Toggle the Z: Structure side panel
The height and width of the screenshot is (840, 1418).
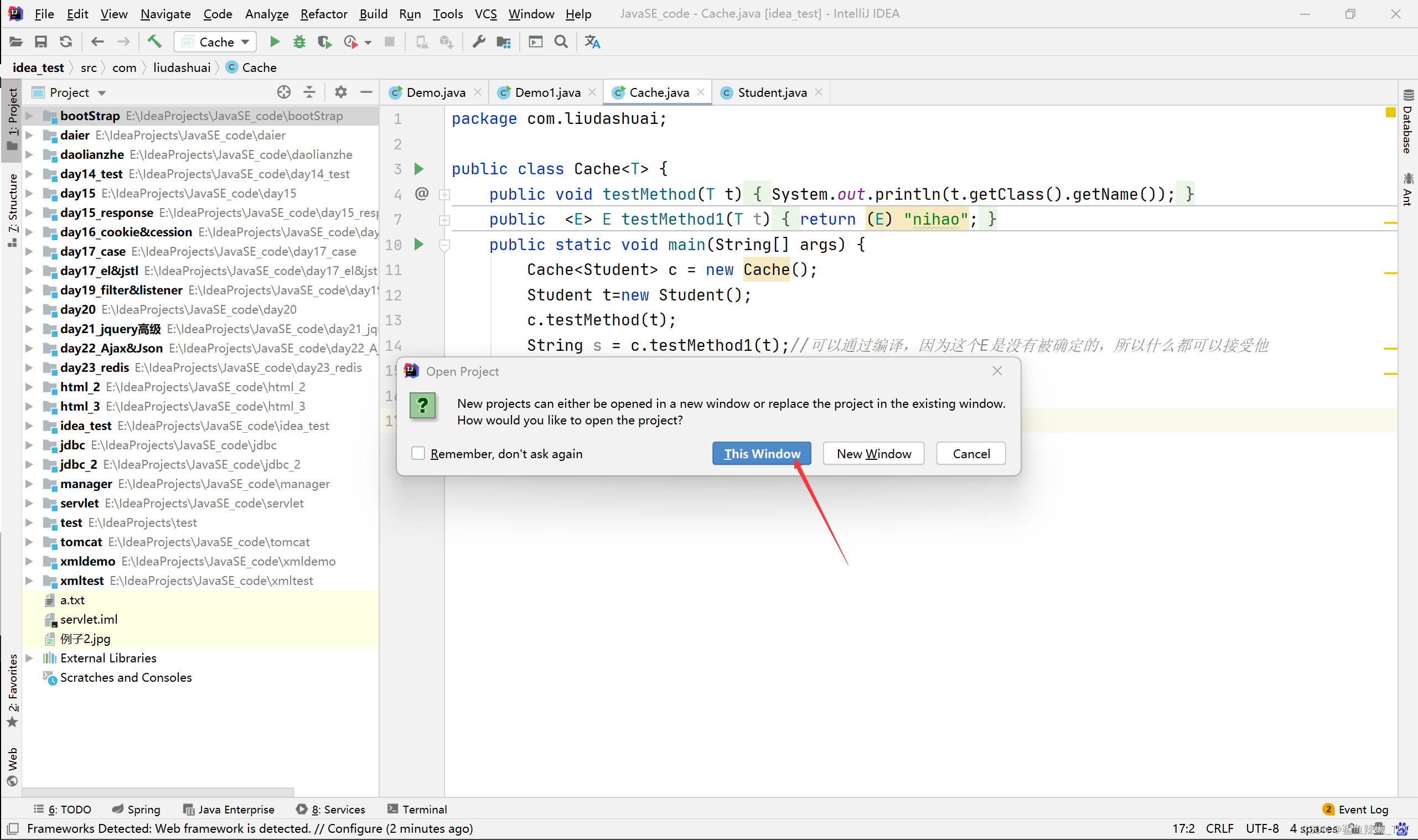13,211
